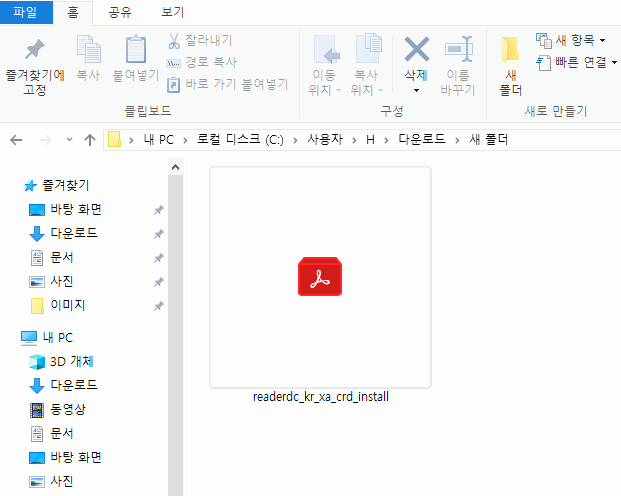Switch to the 홈 ribbon tab

coord(73,12)
